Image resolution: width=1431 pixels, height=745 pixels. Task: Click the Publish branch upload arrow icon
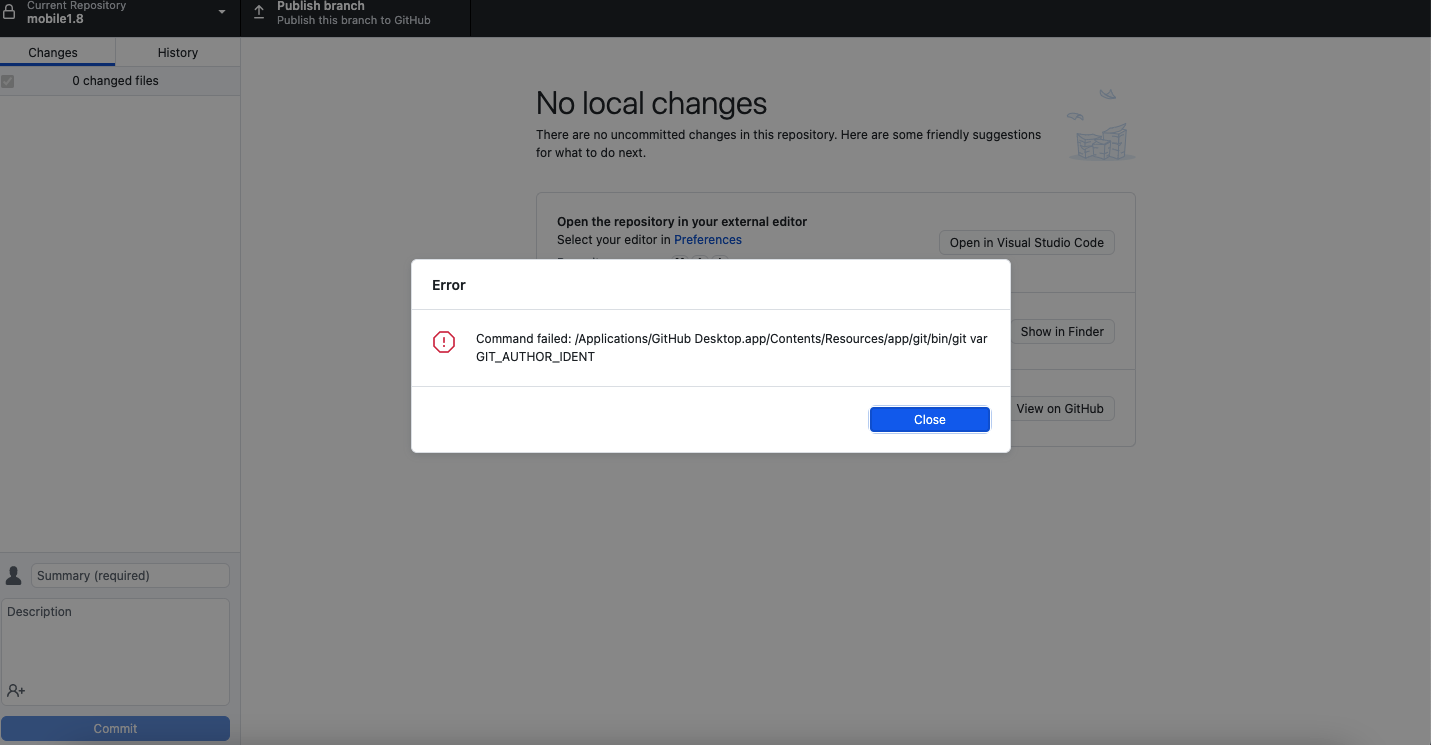(x=258, y=13)
